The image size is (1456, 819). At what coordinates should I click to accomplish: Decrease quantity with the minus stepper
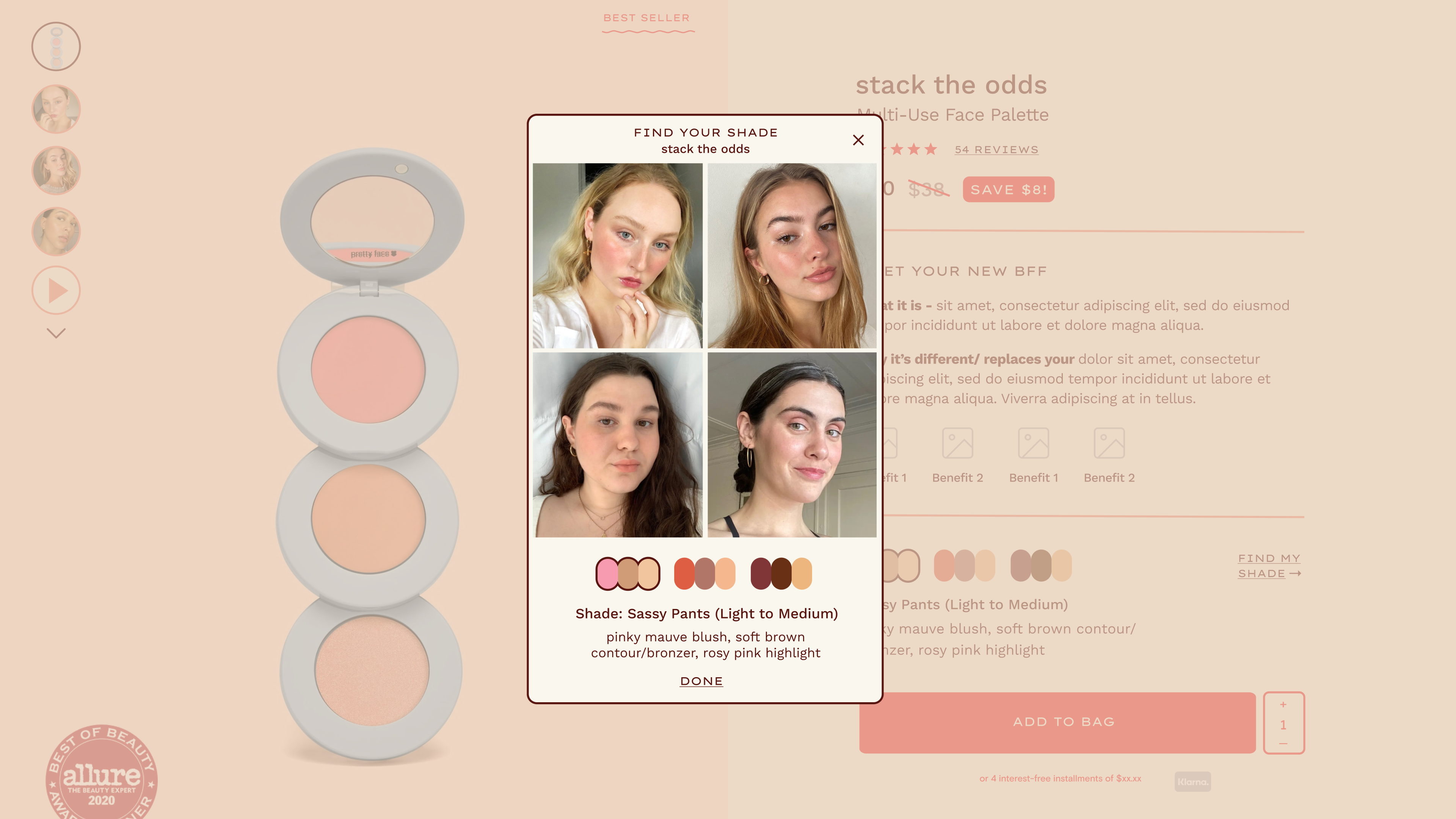[x=1283, y=744]
